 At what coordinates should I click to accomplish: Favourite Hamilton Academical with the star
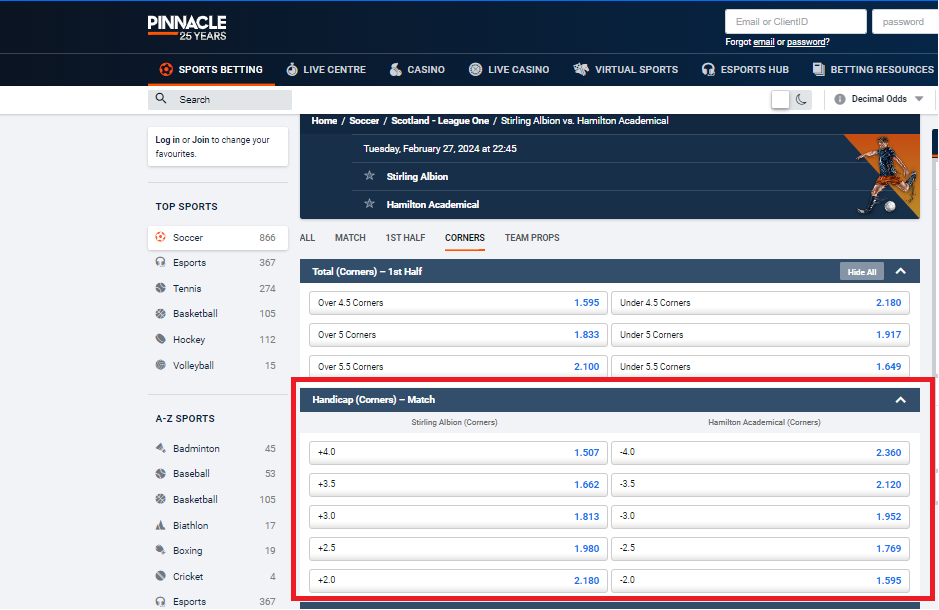click(369, 204)
